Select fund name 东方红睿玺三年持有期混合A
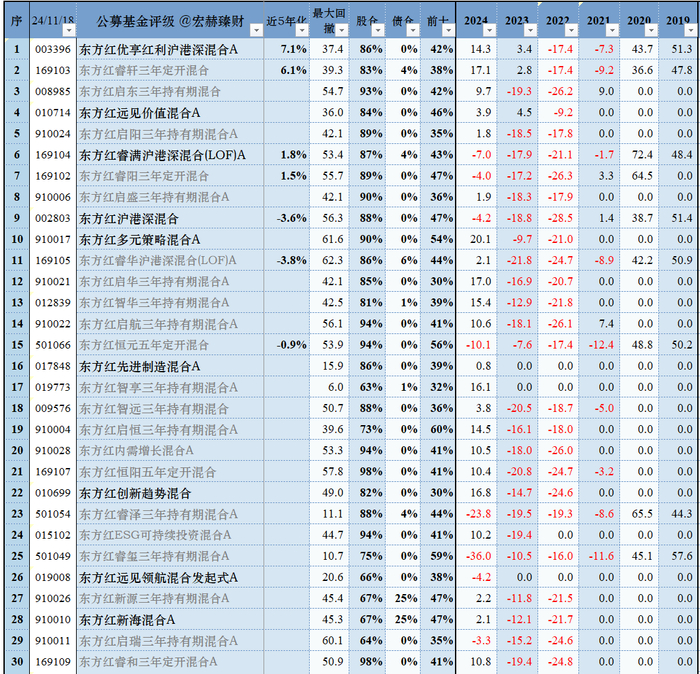The image size is (700, 674). point(154,557)
